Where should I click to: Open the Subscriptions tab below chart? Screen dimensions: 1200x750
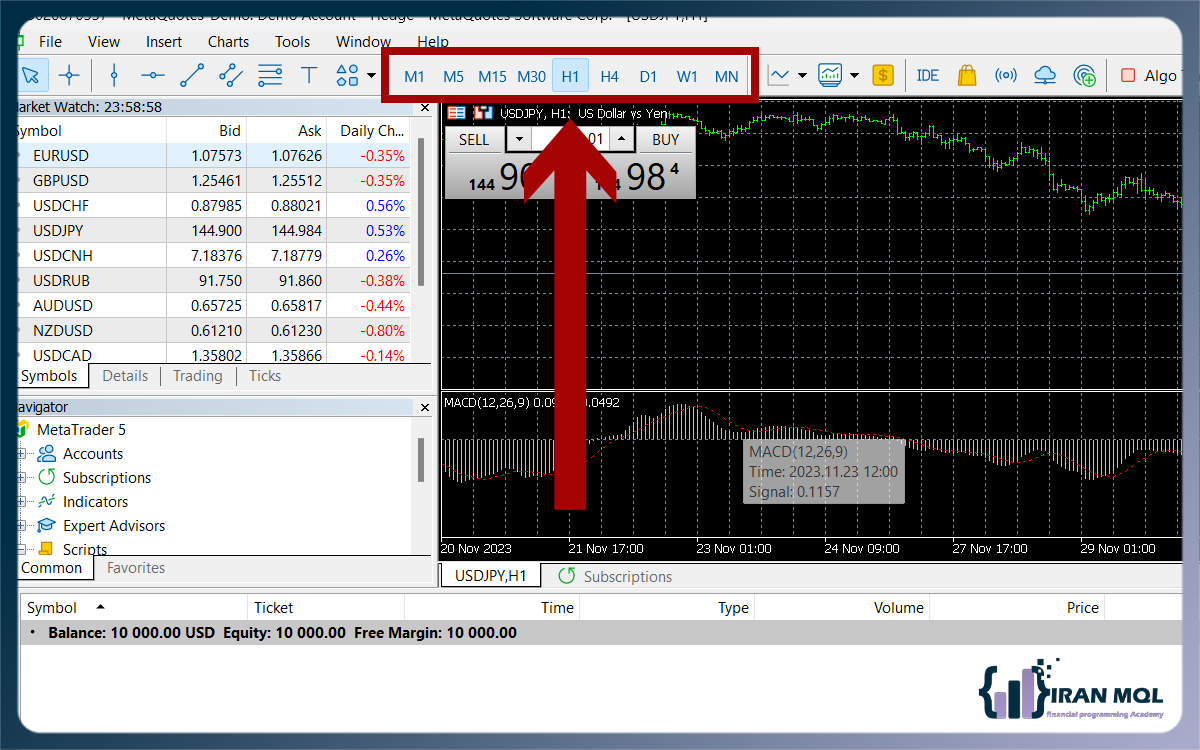615,577
